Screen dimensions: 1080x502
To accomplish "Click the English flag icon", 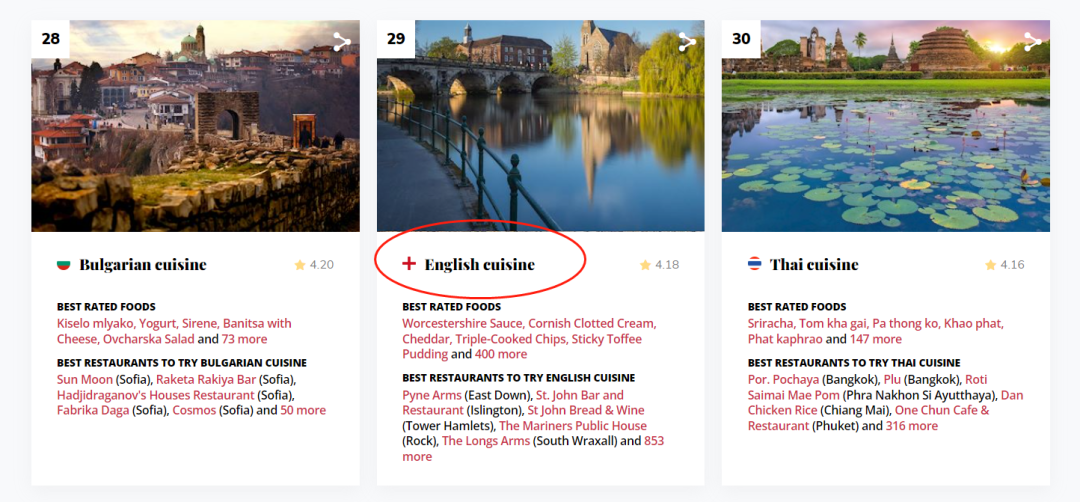I will [409, 264].
